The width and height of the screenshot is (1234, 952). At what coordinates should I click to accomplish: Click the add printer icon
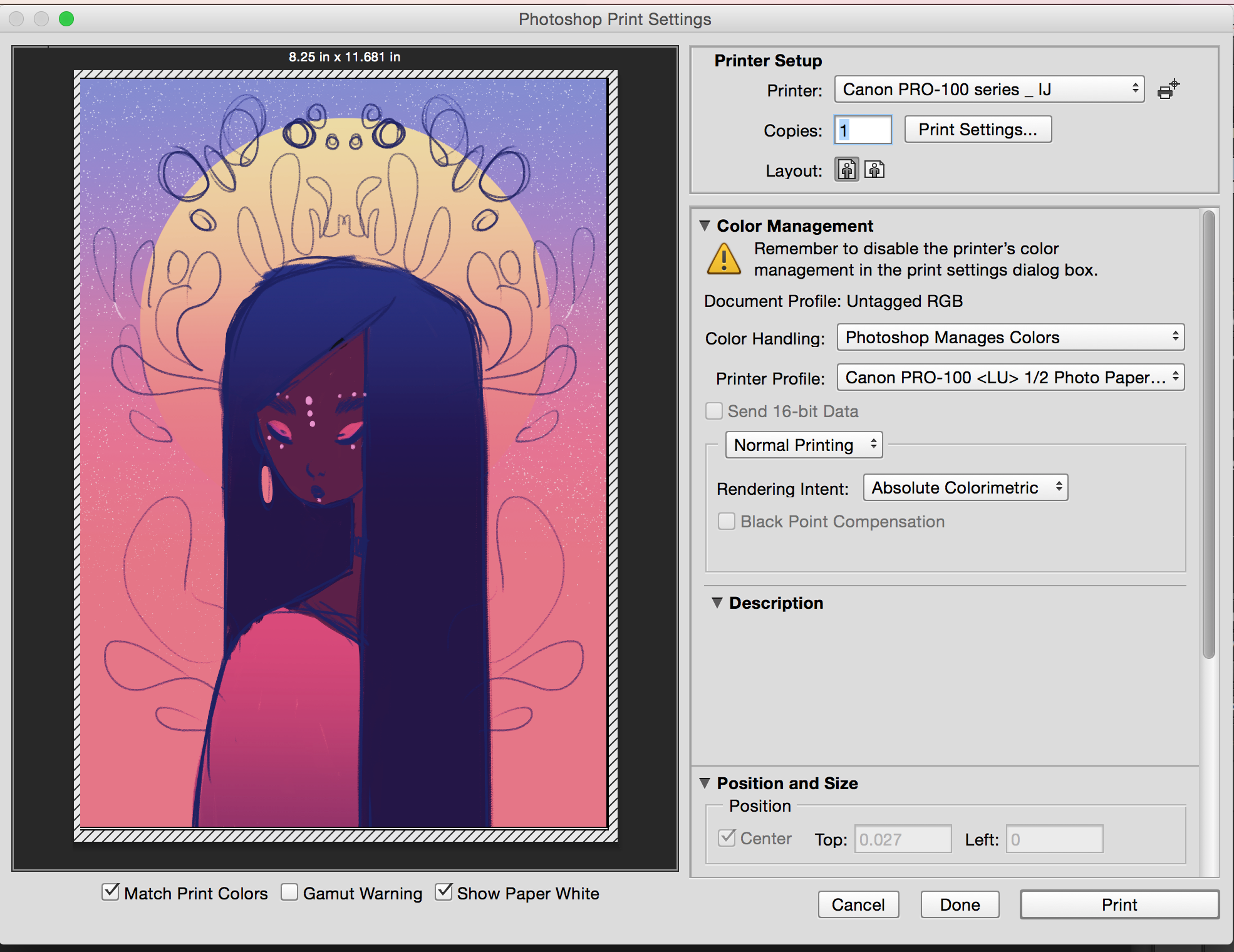click(x=1167, y=90)
